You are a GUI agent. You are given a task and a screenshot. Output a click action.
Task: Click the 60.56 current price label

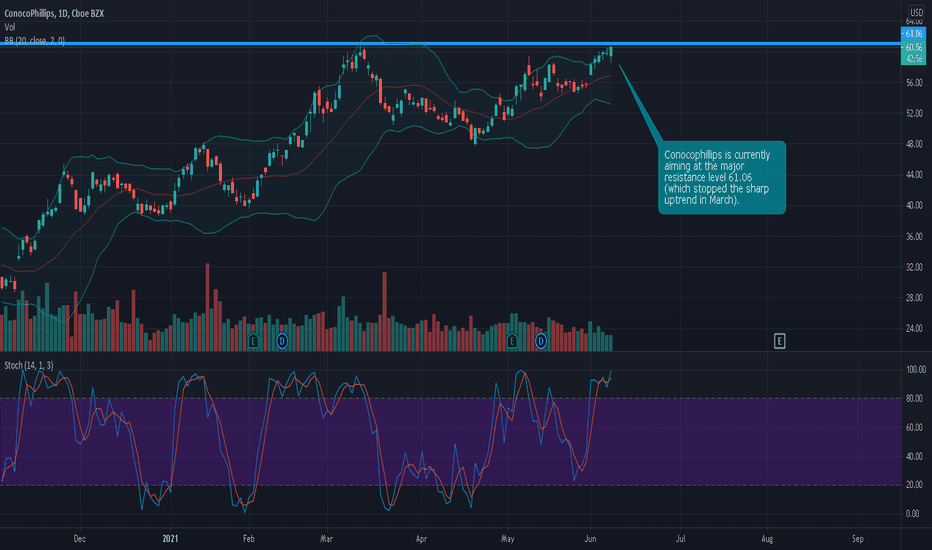tap(913, 47)
